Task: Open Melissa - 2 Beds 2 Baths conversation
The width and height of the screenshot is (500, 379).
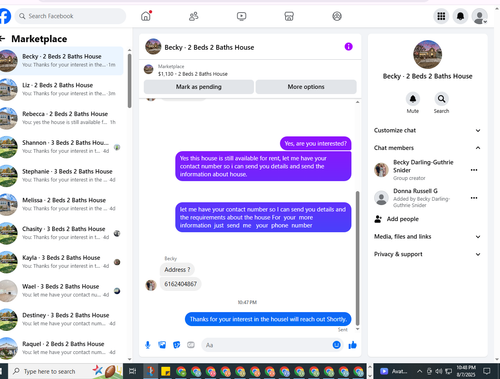Action: 62,204
